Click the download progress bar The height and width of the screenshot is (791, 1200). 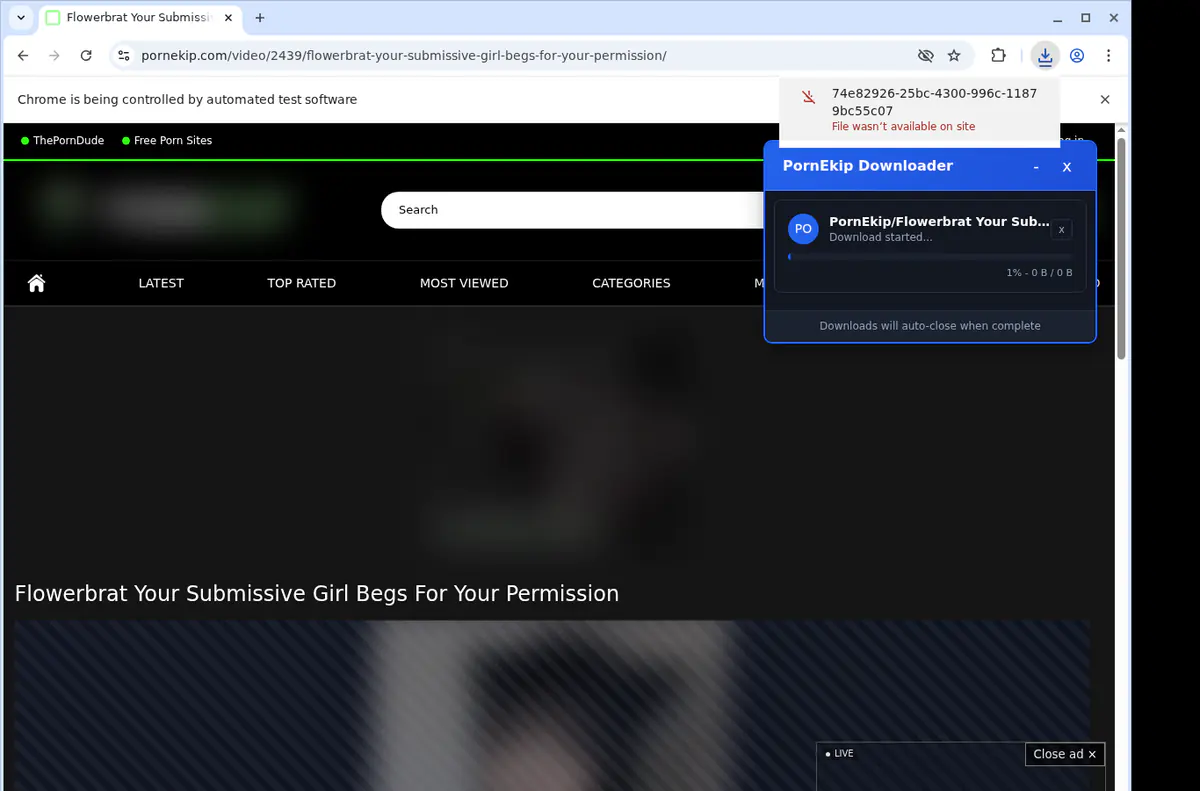pos(930,257)
